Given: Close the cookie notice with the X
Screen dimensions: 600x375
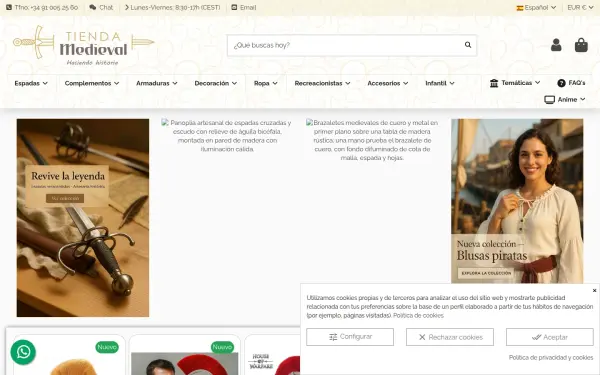Looking at the screenshot, I should click(594, 290).
